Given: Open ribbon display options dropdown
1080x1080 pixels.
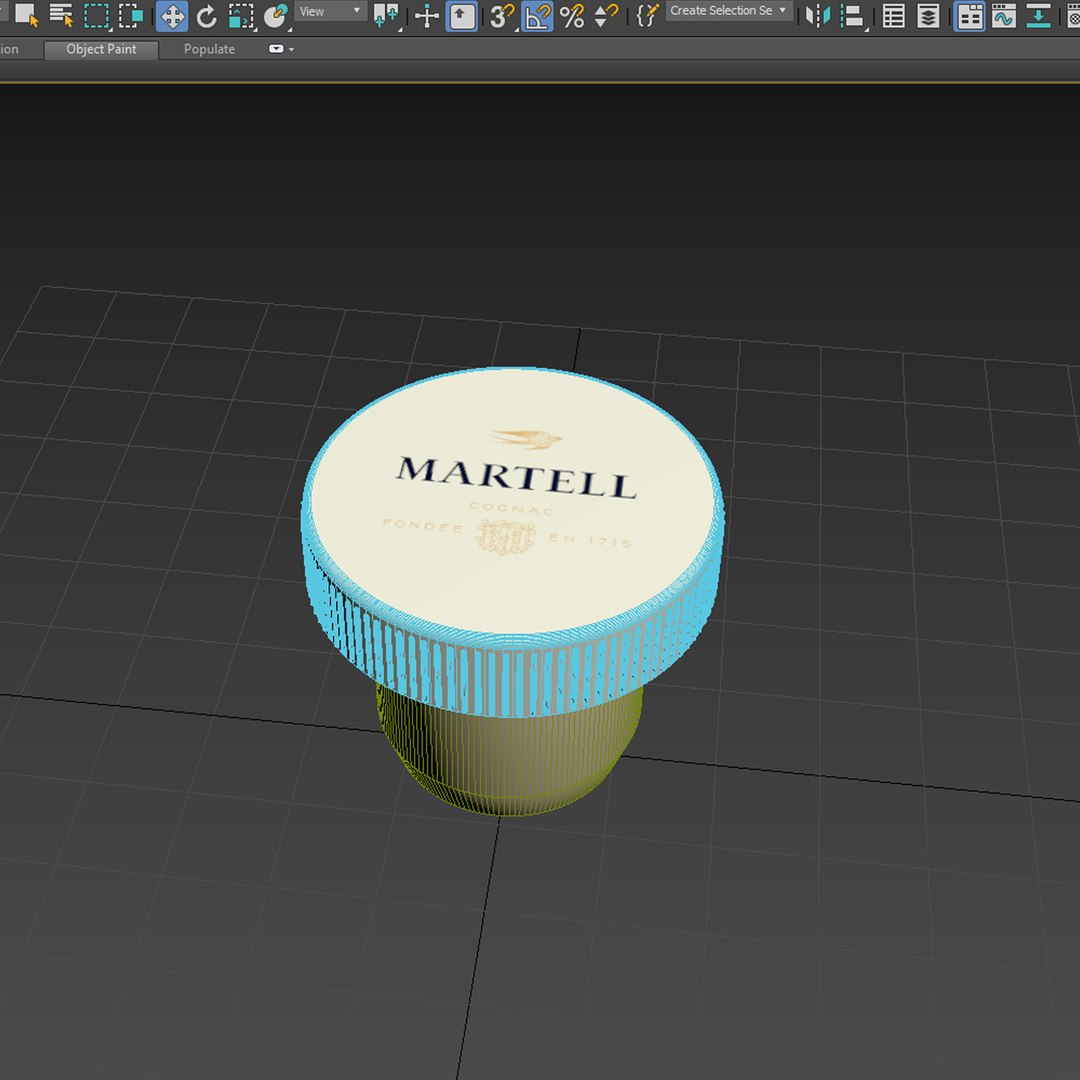Looking at the screenshot, I should [282, 49].
